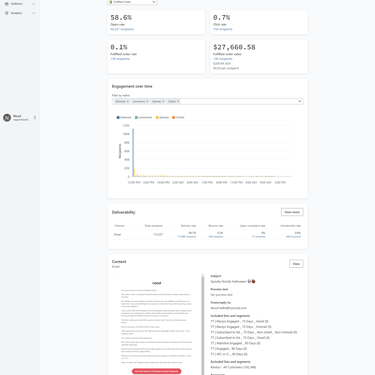
Task: Toggle conversions series in chart legend
Action: click(143, 117)
